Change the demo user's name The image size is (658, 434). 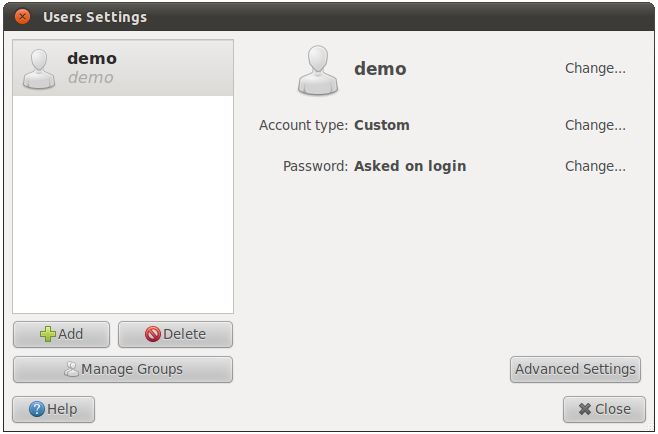[x=595, y=69]
